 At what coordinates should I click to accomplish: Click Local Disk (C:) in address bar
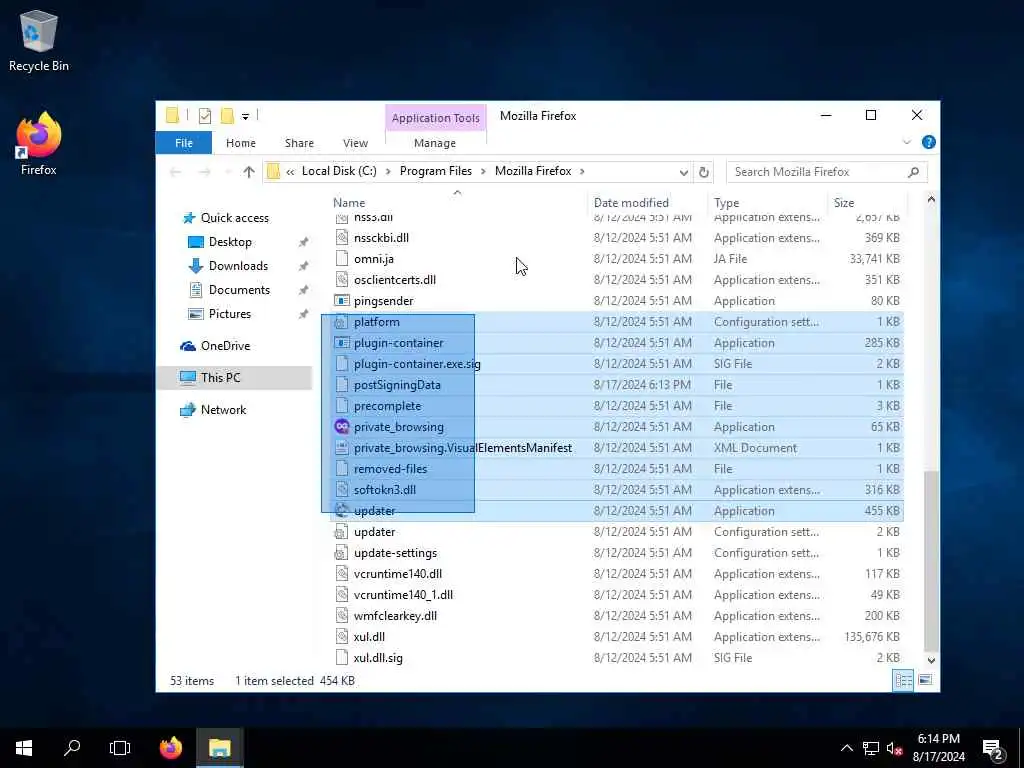[339, 171]
